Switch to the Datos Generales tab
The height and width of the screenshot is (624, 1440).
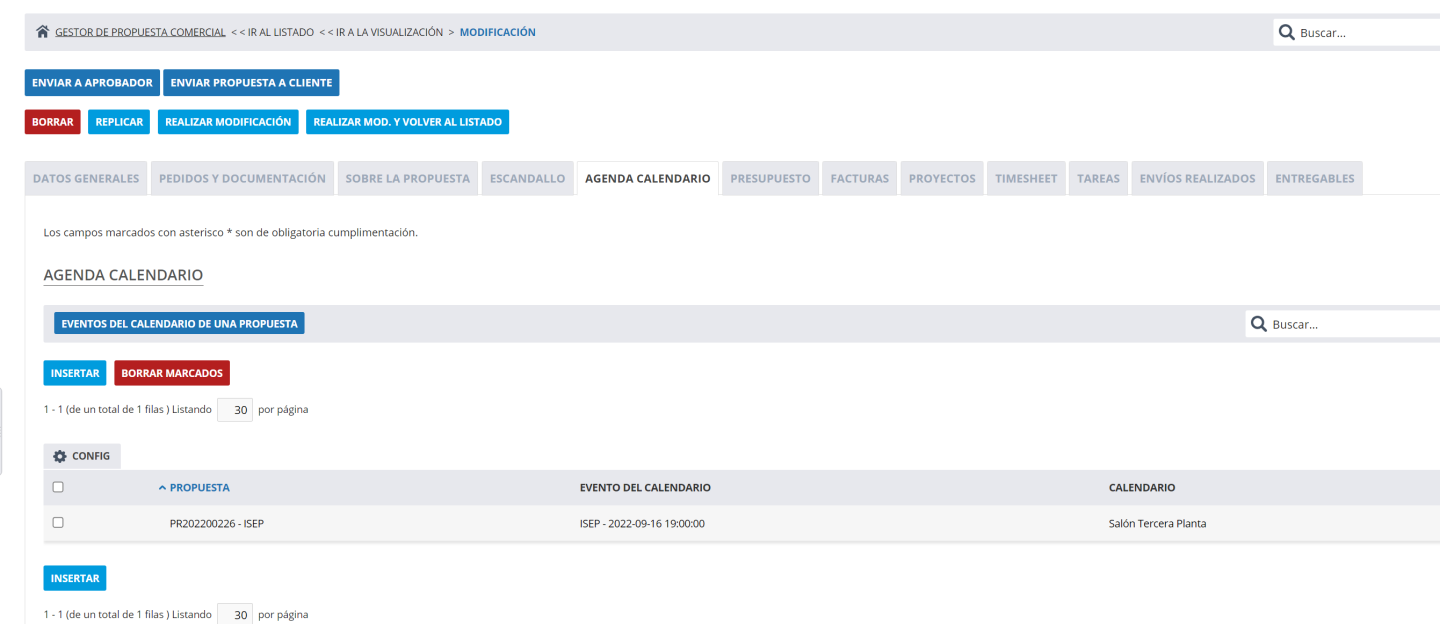point(86,178)
